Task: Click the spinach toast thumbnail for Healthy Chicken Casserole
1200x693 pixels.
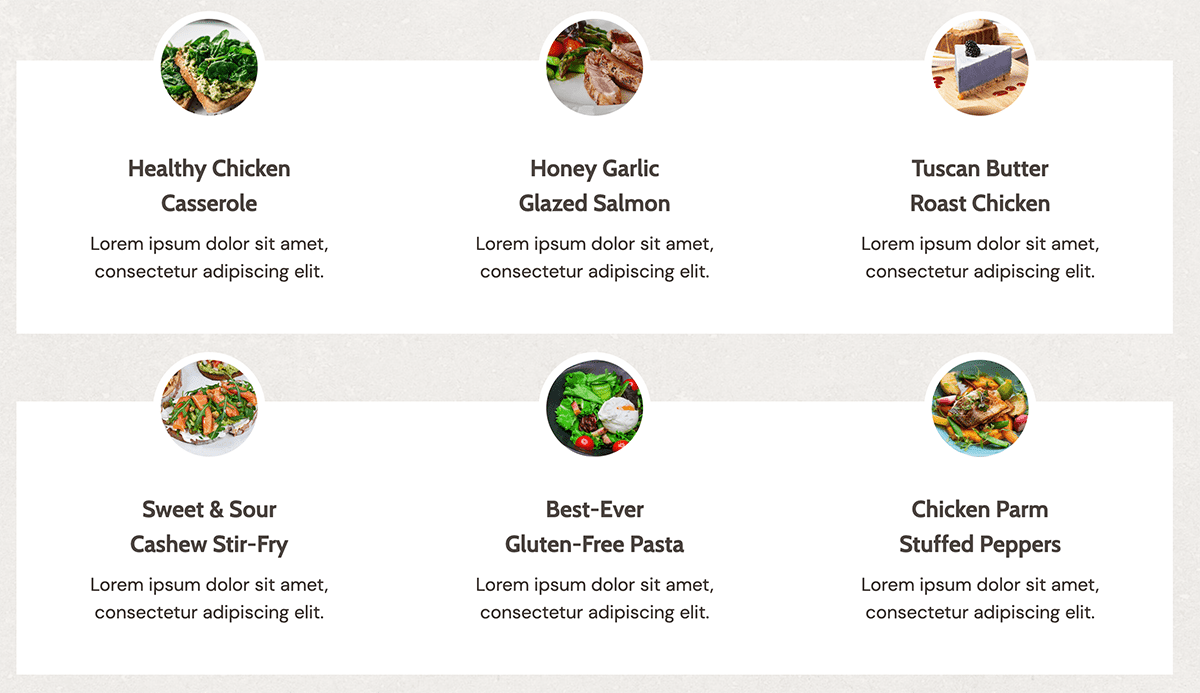Action: point(209,67)
